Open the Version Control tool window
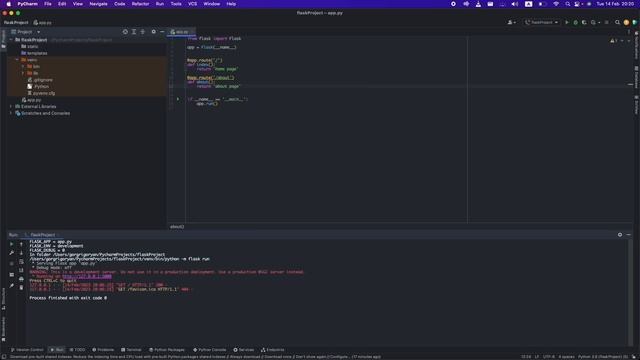 pos(27,350)
